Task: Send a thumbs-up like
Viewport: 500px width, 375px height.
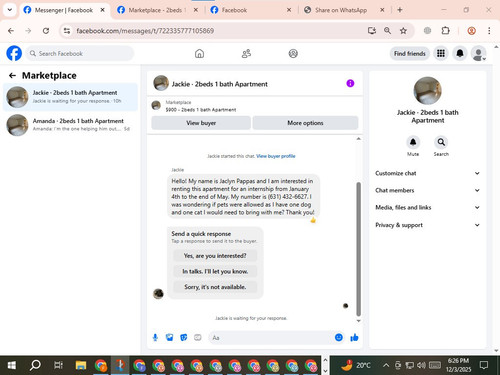Action: point(354,338)
